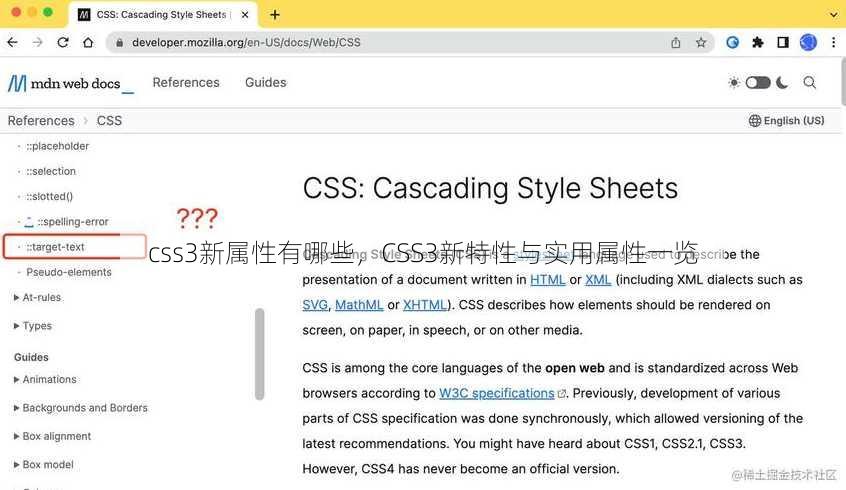Open a new browser tab
The width and height of the screenshot is (846, 490).
coord(275,15)
